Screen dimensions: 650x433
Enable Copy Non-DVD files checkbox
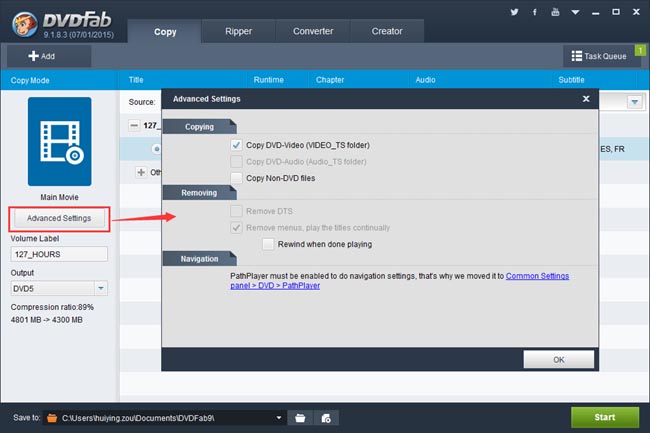[236, 178]
